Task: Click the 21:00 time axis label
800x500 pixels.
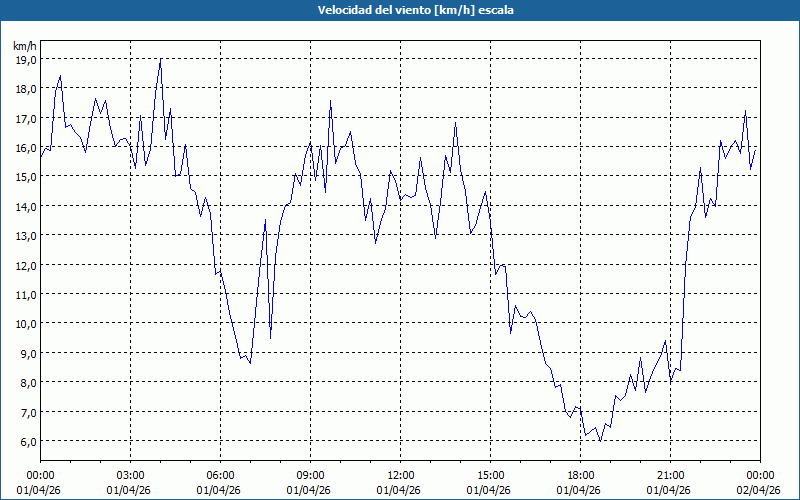Action: (670, 475)
